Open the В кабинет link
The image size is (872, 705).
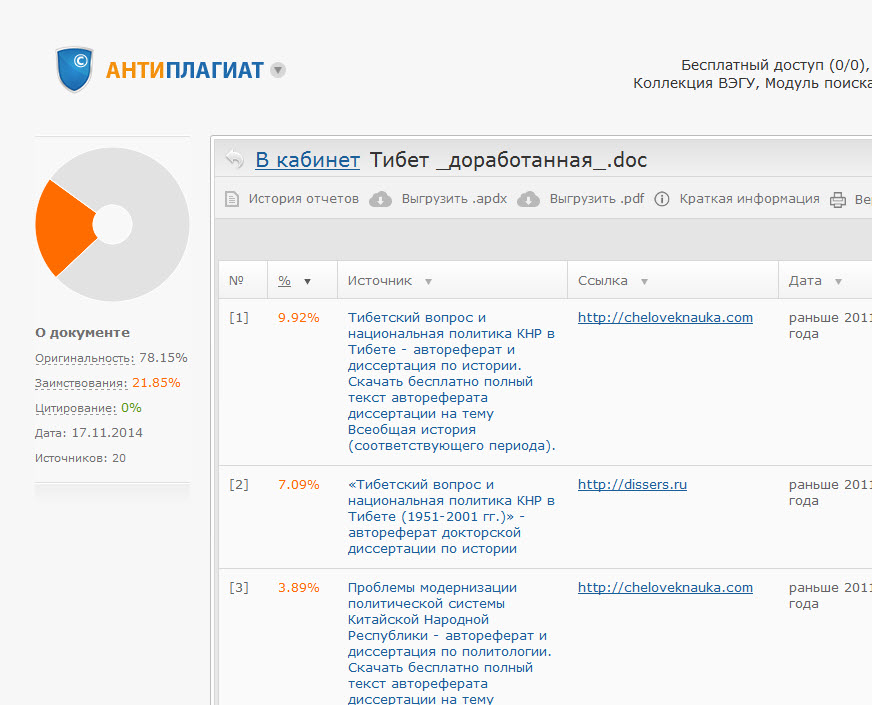tap(308, 160)
